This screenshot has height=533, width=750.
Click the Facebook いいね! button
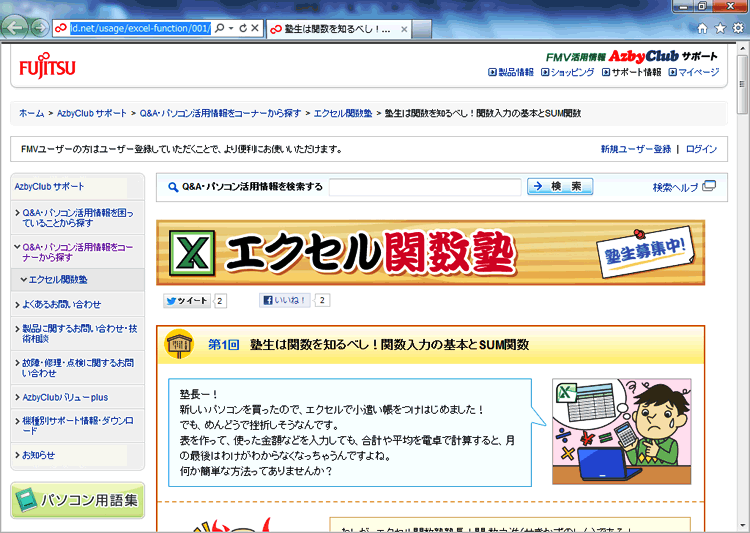pos(285,300)
